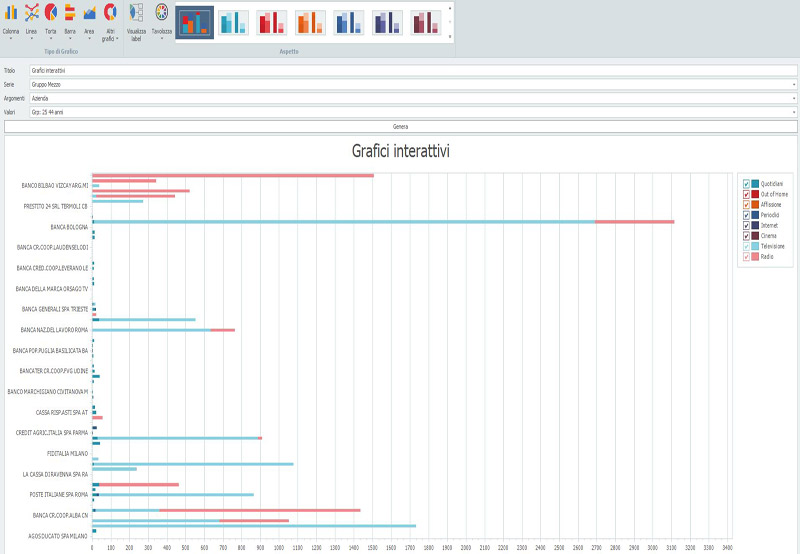Toggle Visualizza label for the chart
Viewport: 800px width, 554px height.
point(136,20)
